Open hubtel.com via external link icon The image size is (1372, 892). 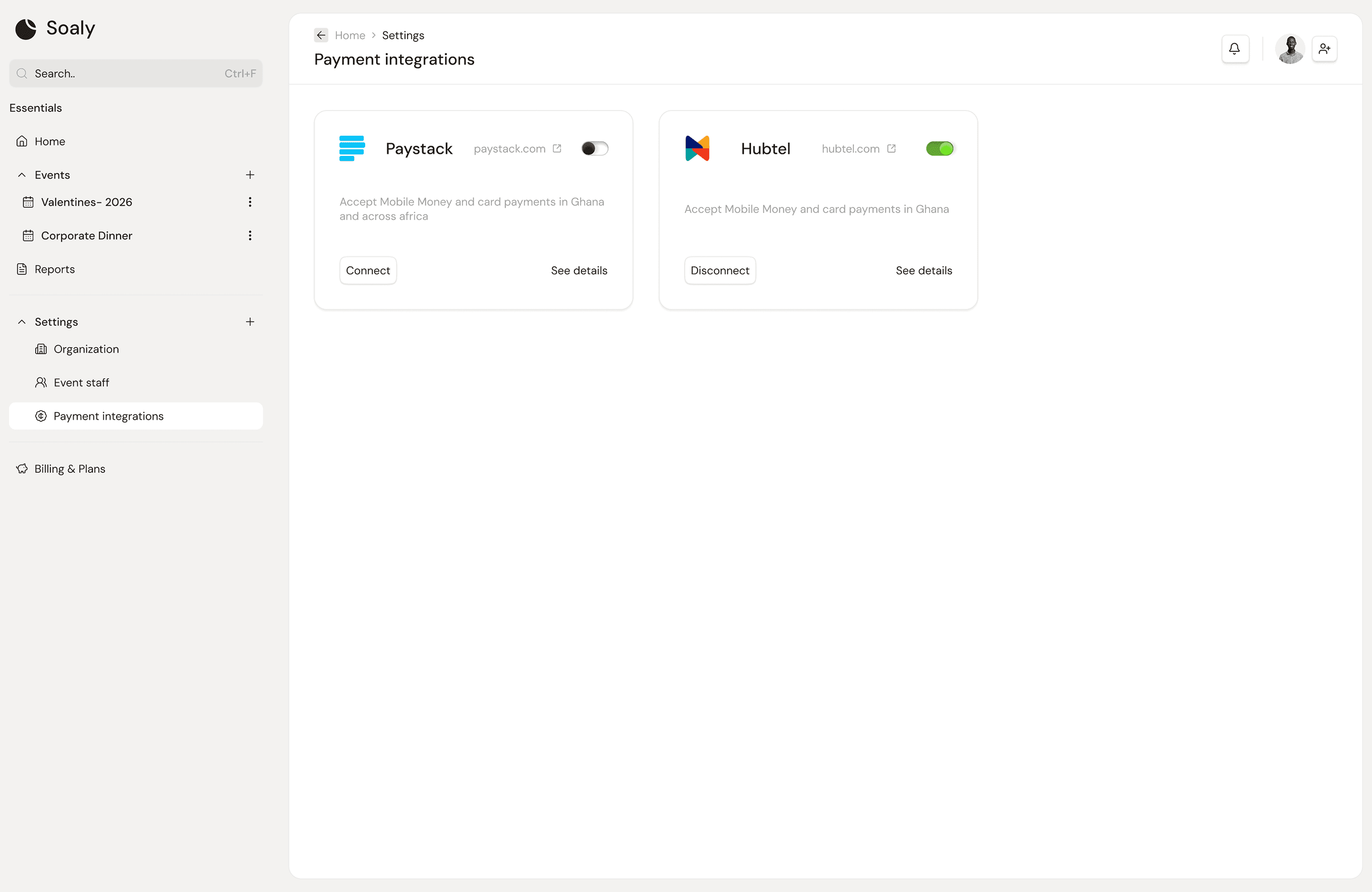click(x=891, y=148)
